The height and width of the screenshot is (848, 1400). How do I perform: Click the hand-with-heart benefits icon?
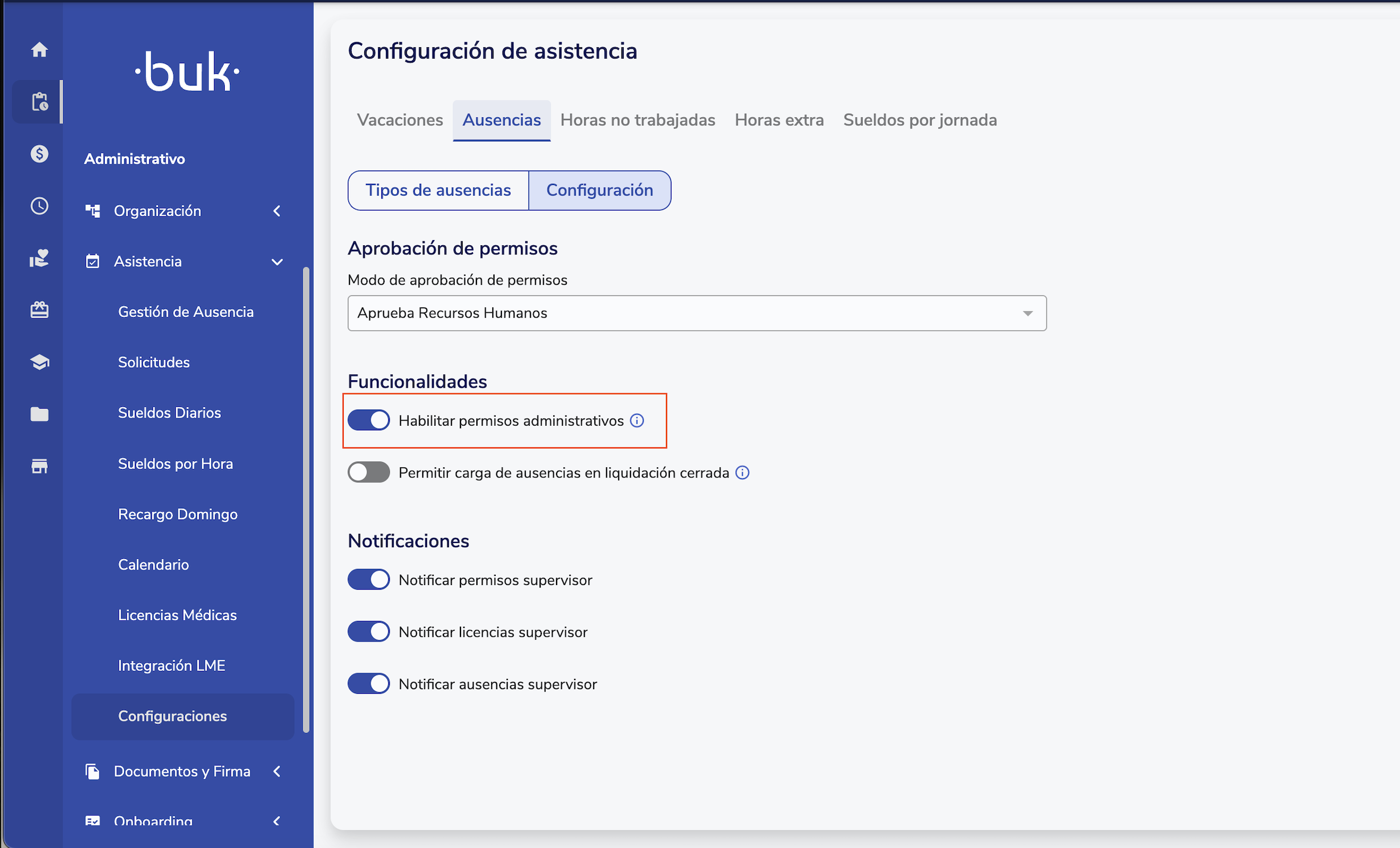(39, 258)
